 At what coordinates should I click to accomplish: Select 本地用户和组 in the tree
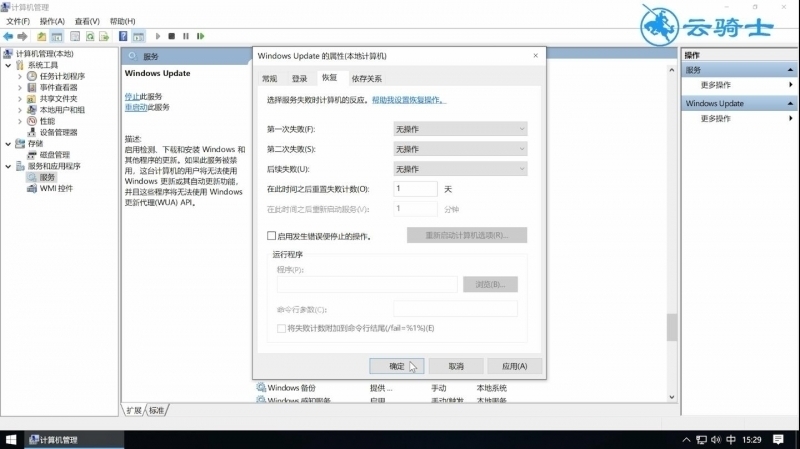(x=62, y=110)
